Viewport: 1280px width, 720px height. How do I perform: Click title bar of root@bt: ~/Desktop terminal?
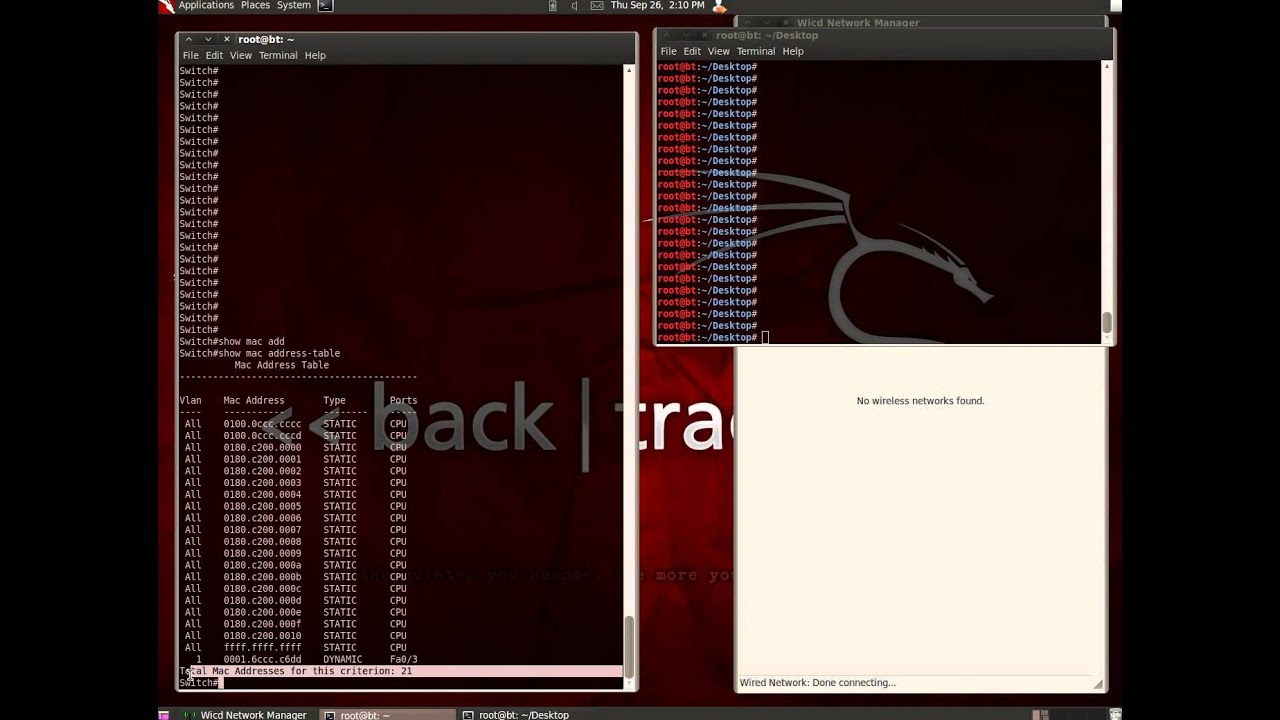click(884, 36)
